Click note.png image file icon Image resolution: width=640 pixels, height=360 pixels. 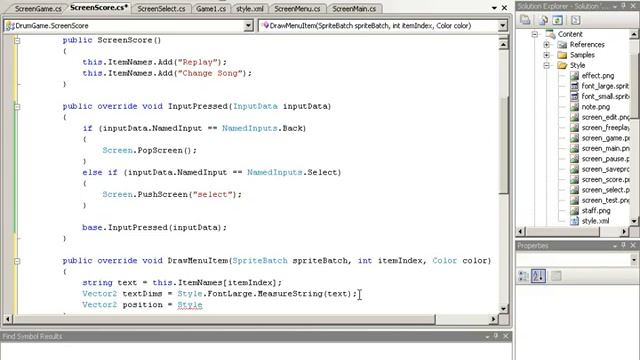point(574,107)
